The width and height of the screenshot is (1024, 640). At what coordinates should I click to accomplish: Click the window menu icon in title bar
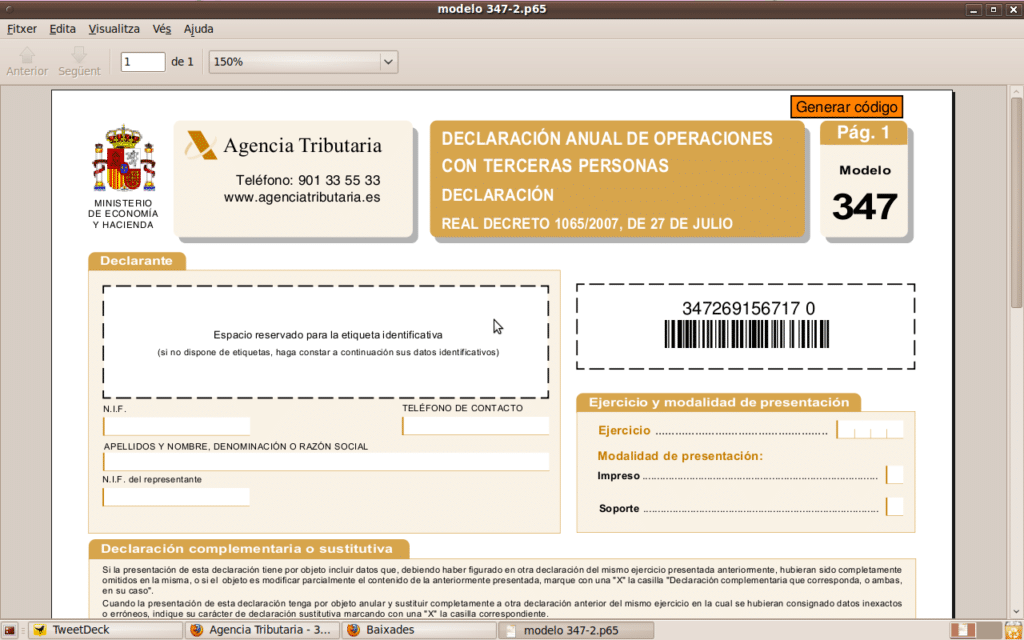(x=8, y=9)
